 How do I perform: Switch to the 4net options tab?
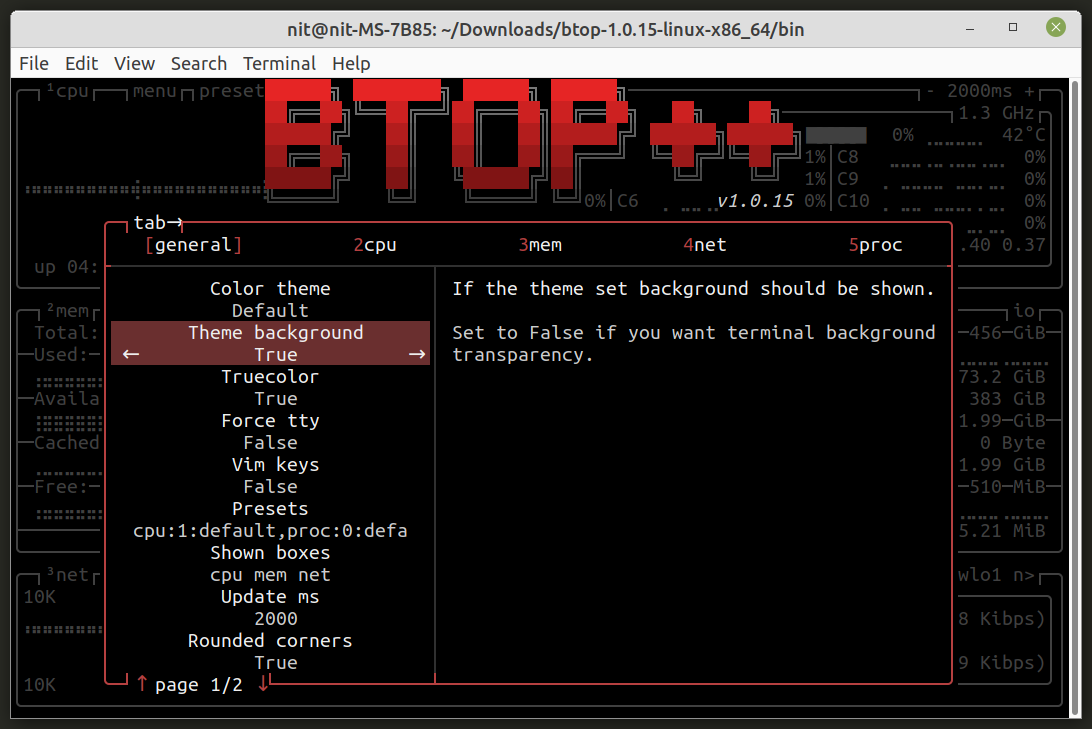point(705,245)
